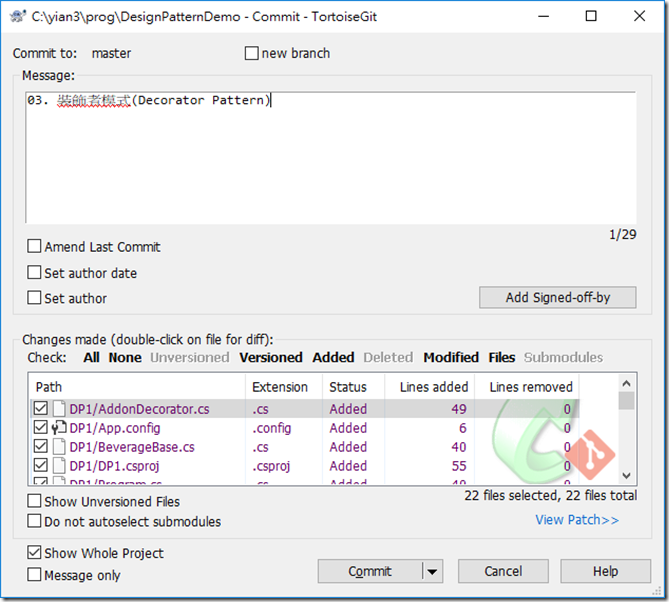Toggle Show Unversioned Files

click(34, 501)
